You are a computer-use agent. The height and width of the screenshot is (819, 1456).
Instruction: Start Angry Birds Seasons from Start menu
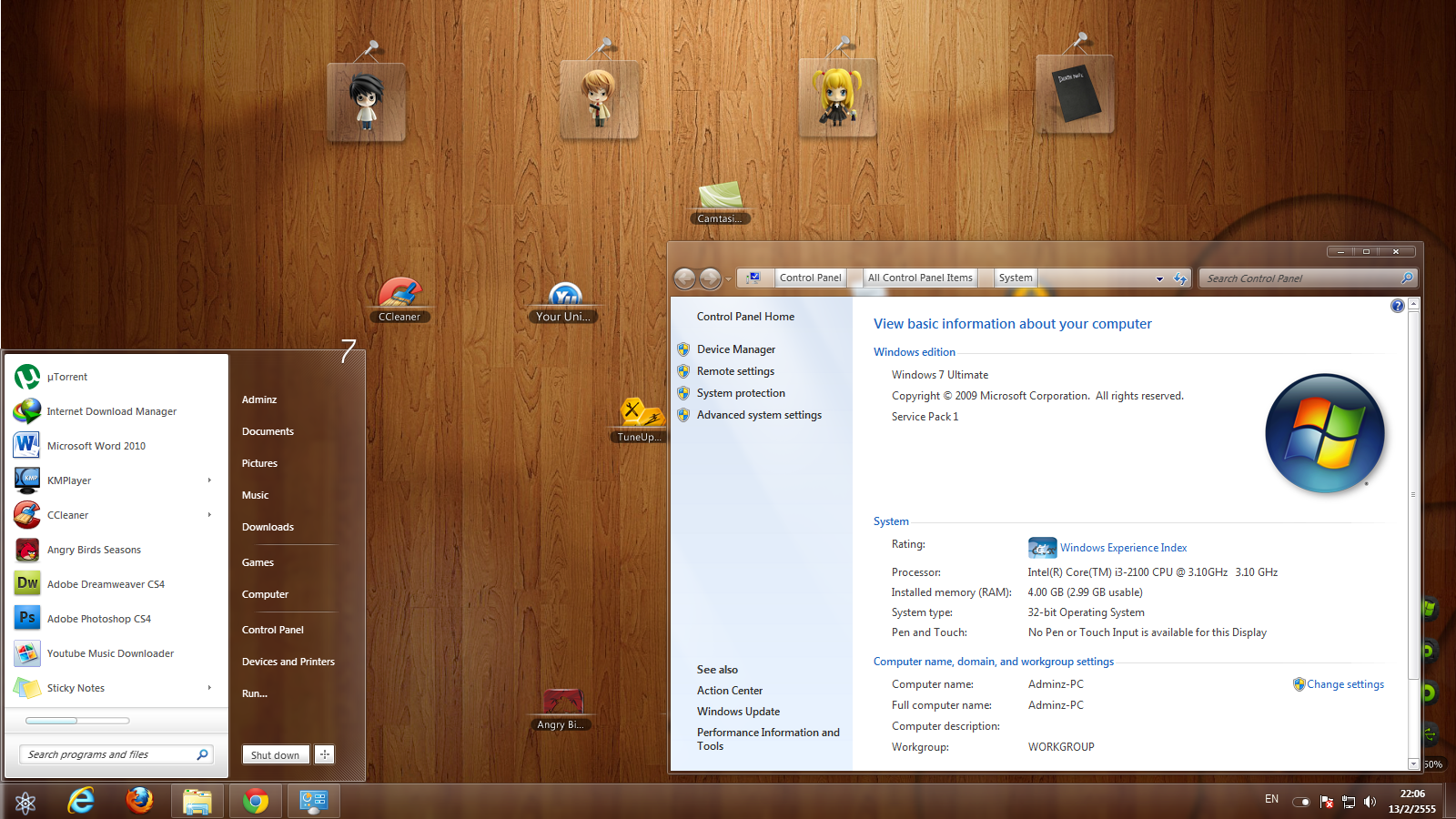pyautogui.click(x=116, y=550)
